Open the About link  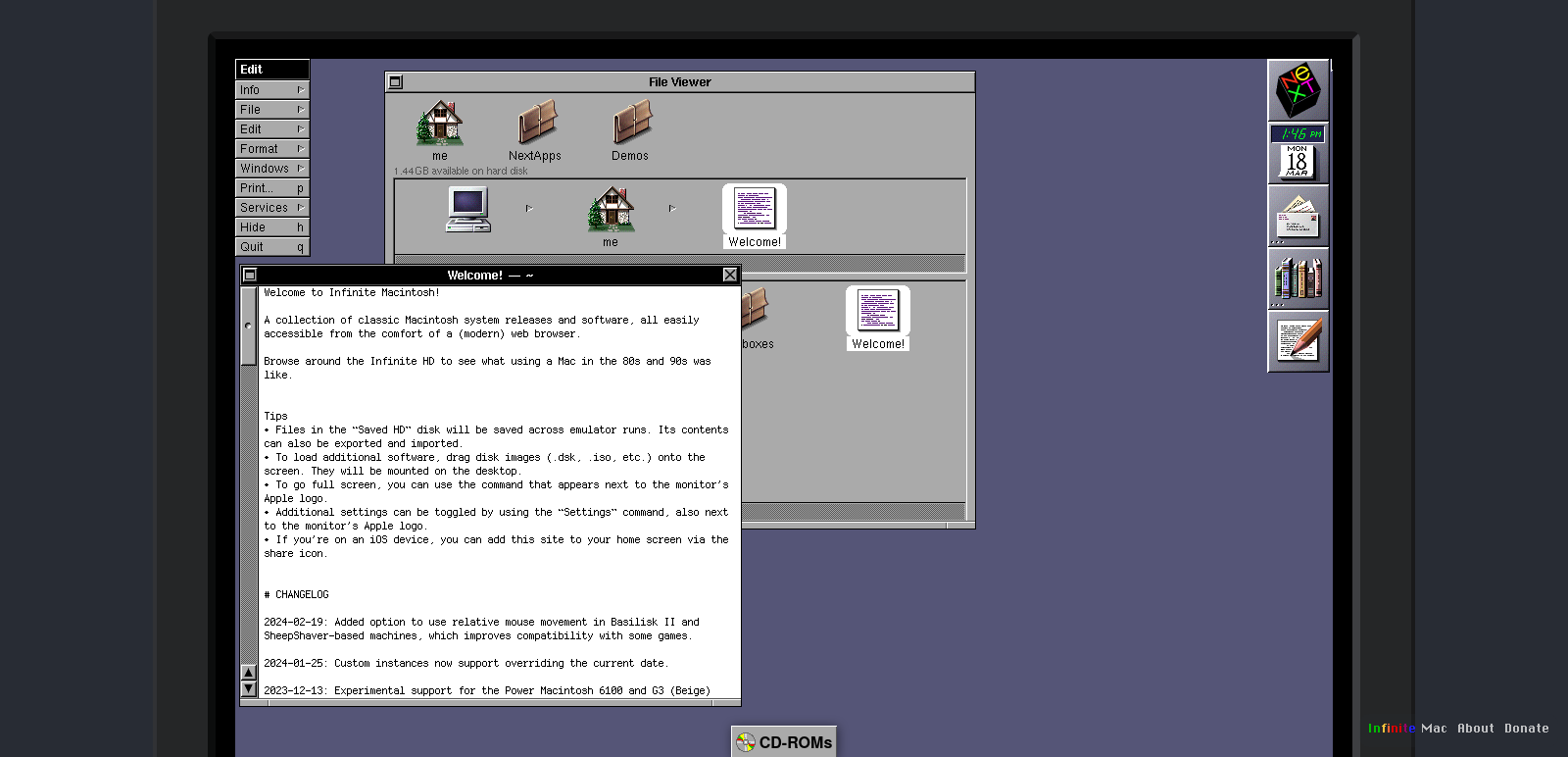click(x=1476, y=729)
